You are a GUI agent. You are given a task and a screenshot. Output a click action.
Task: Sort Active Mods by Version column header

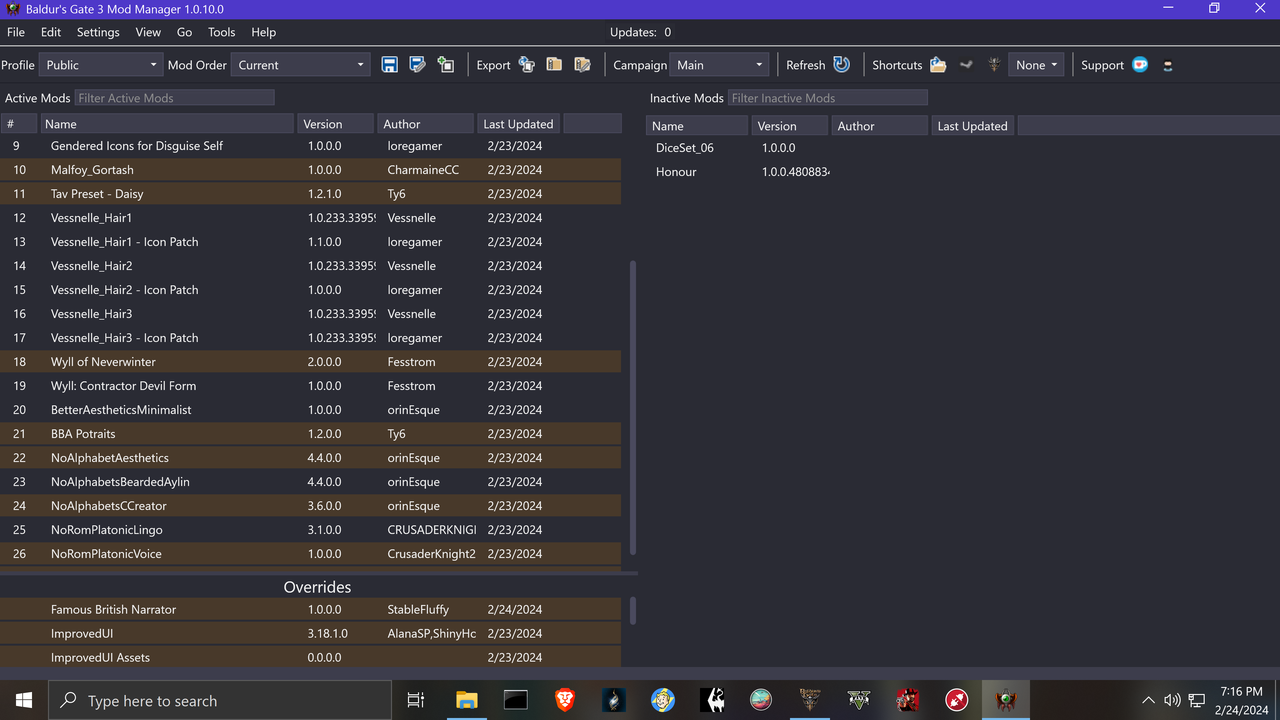click(336, 124)
